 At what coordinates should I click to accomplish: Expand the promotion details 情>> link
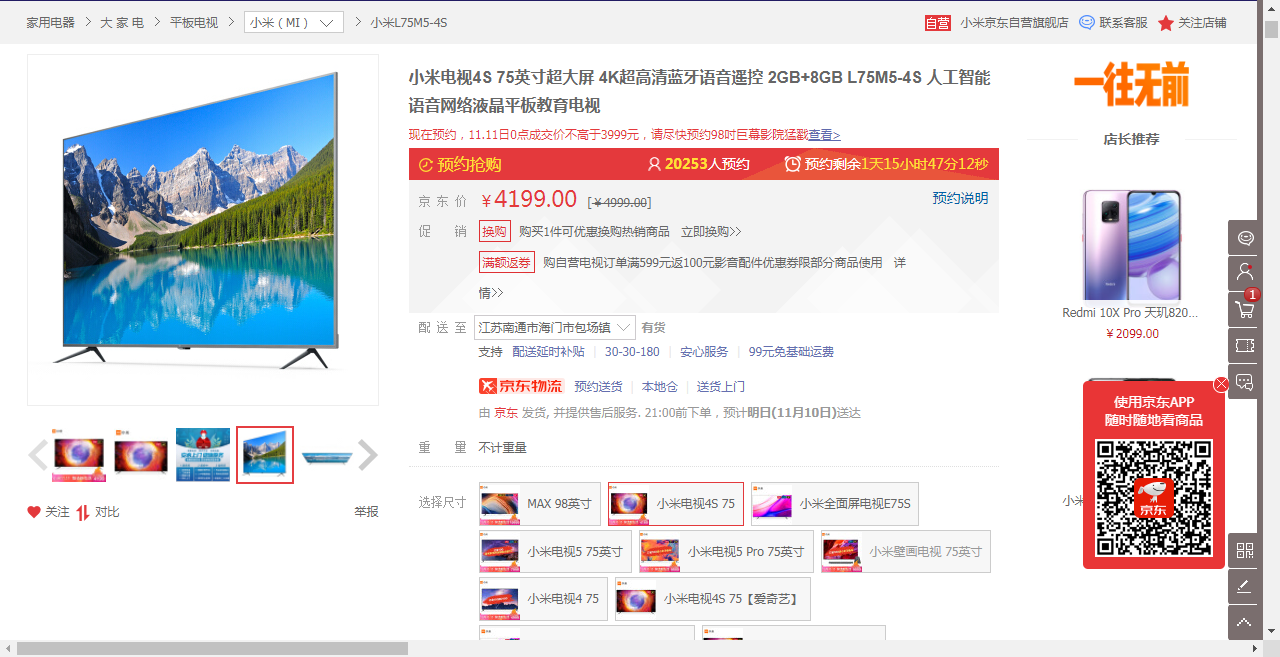491,293
